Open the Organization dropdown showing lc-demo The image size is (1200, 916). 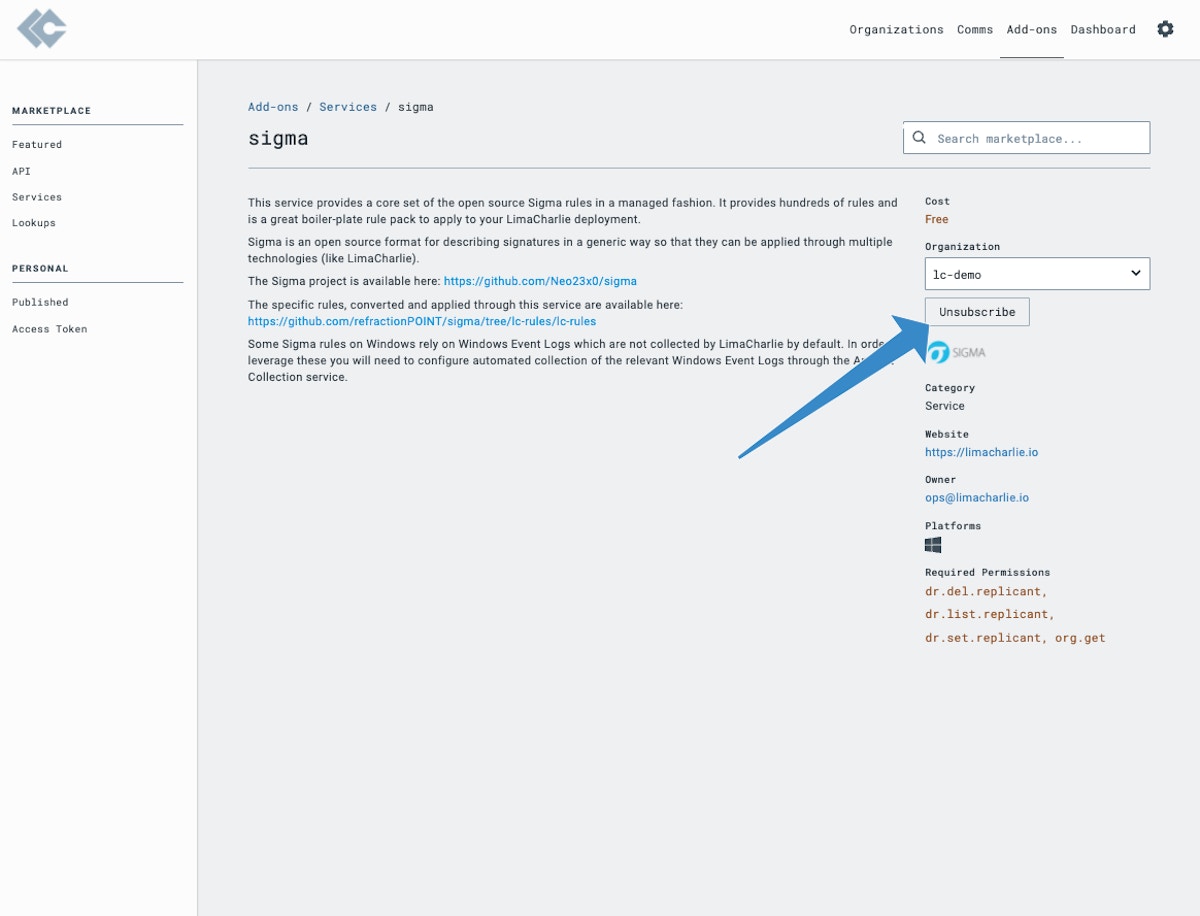tap(1037, 274)
